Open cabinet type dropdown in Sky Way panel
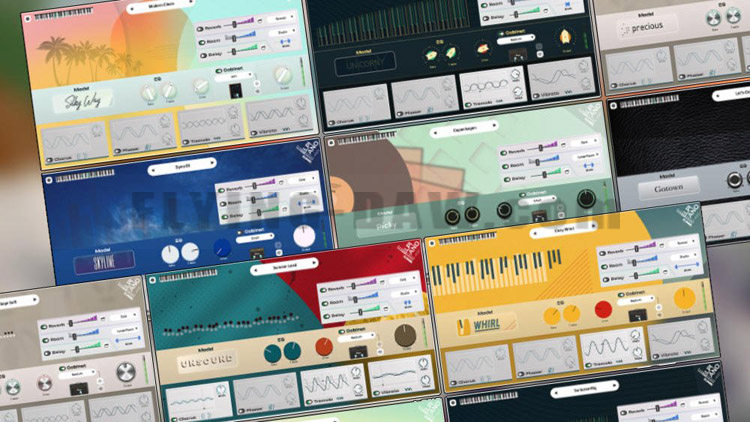 (x=236, y=77)
